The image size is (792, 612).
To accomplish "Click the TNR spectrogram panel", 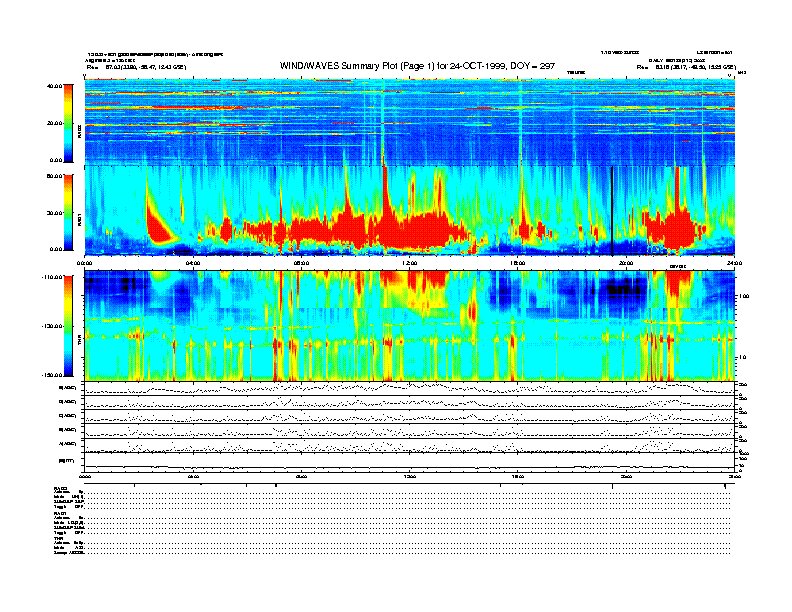I will click(x=410, y=325).
